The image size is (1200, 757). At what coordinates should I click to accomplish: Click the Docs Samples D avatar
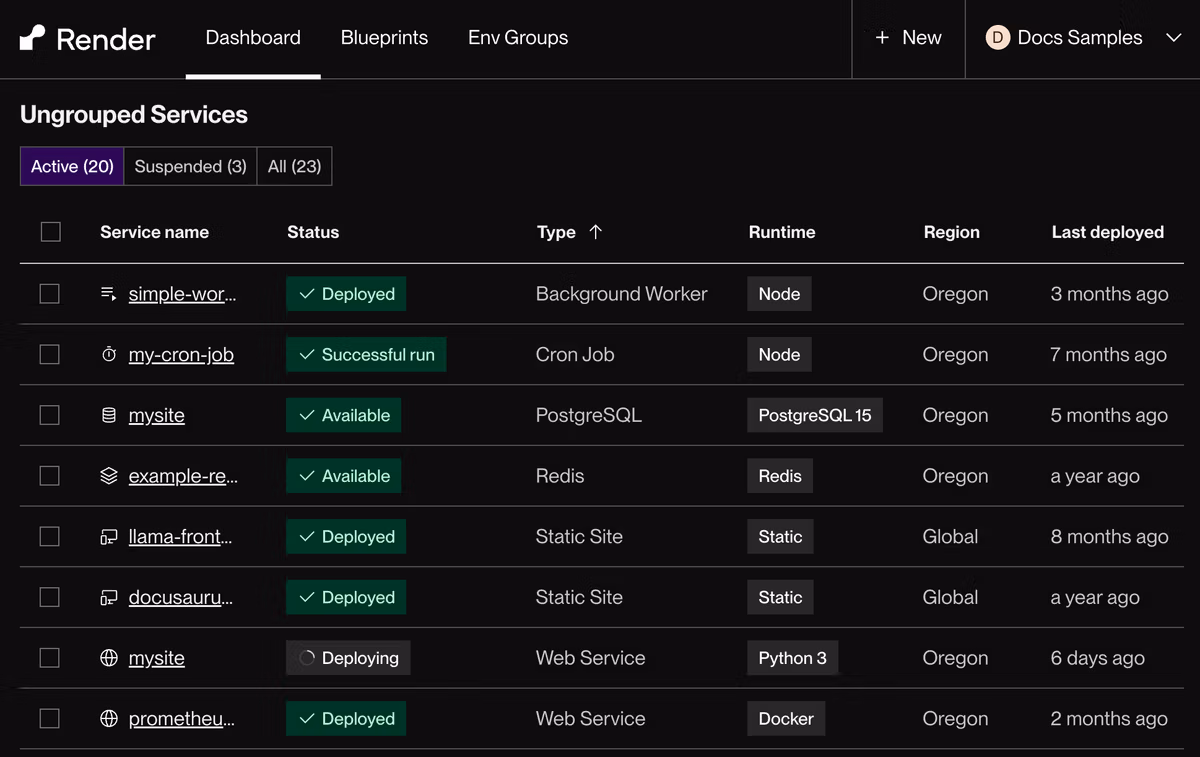997,38
